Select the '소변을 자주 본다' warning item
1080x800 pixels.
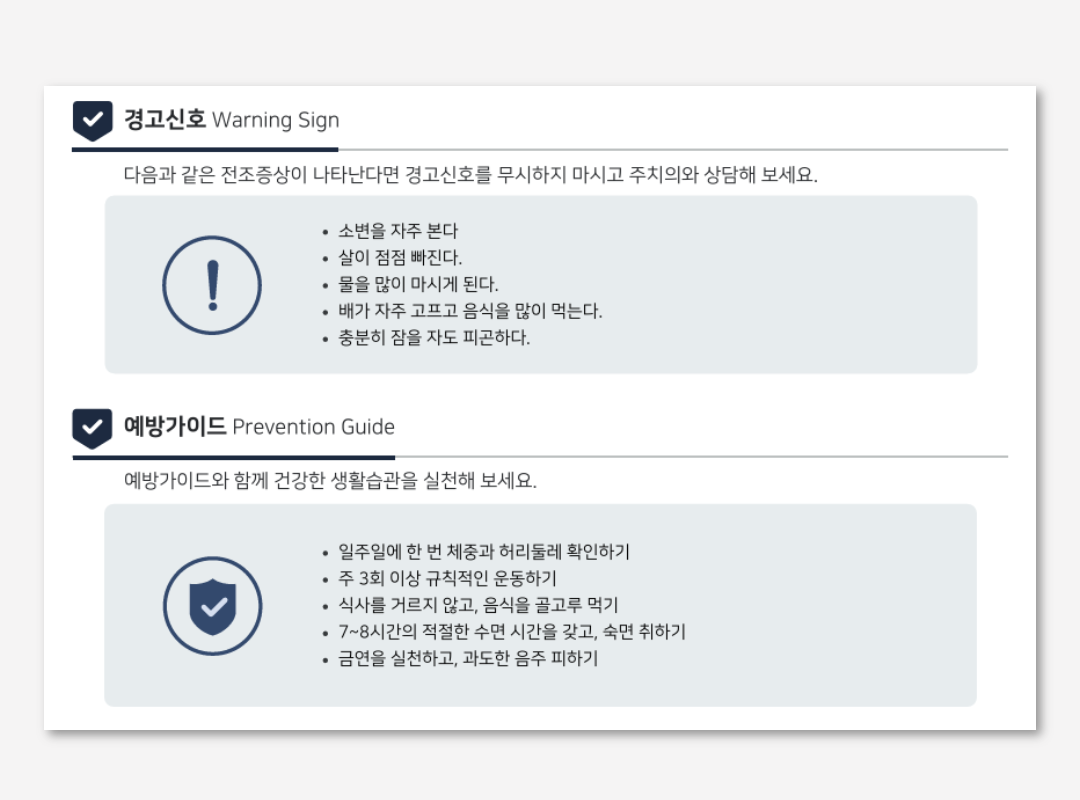[397, 231]
